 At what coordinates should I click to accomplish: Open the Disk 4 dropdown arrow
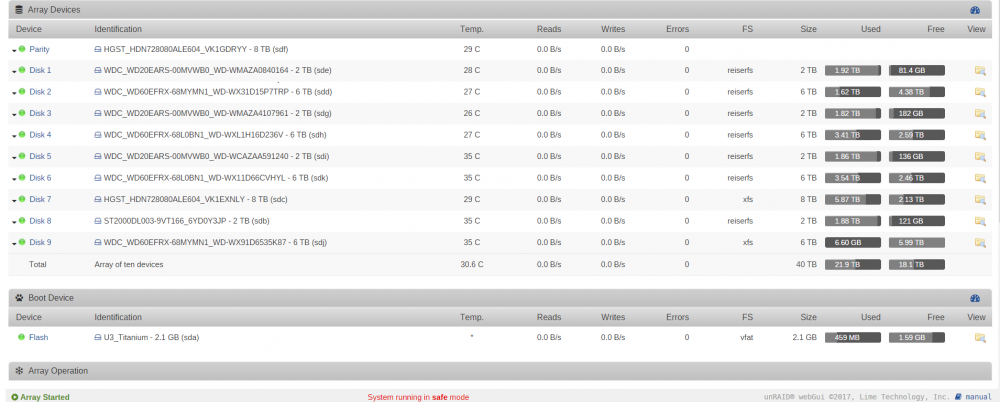click(x=14, y=136)
